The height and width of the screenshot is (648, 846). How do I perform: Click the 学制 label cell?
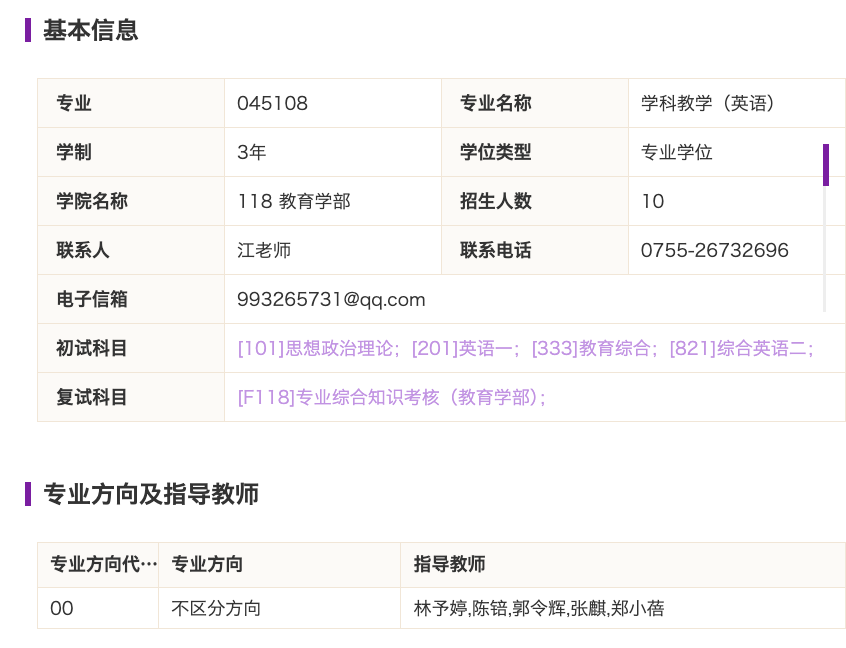coord(131,152)
